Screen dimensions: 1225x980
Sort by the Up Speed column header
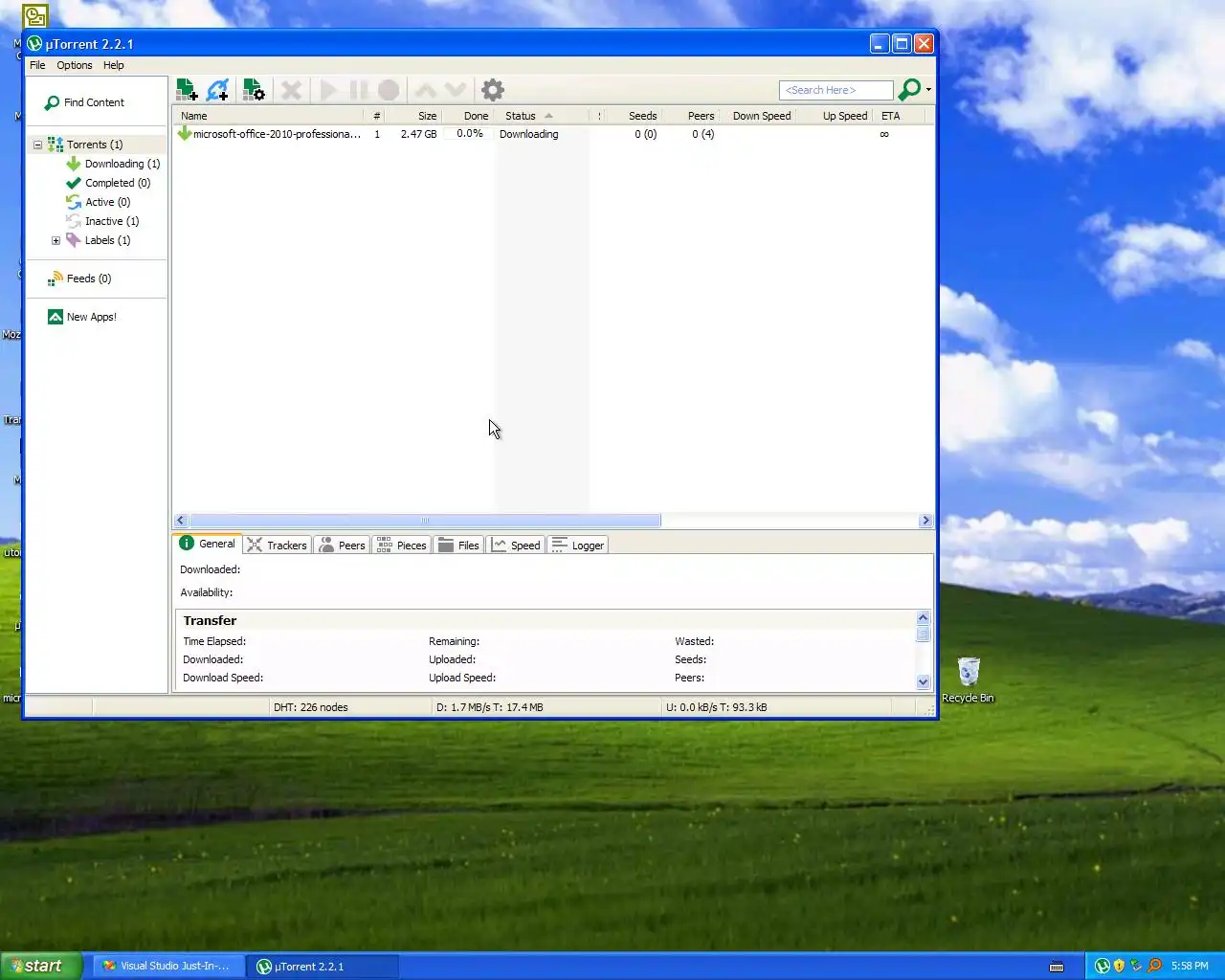click(x=835, y=116)
